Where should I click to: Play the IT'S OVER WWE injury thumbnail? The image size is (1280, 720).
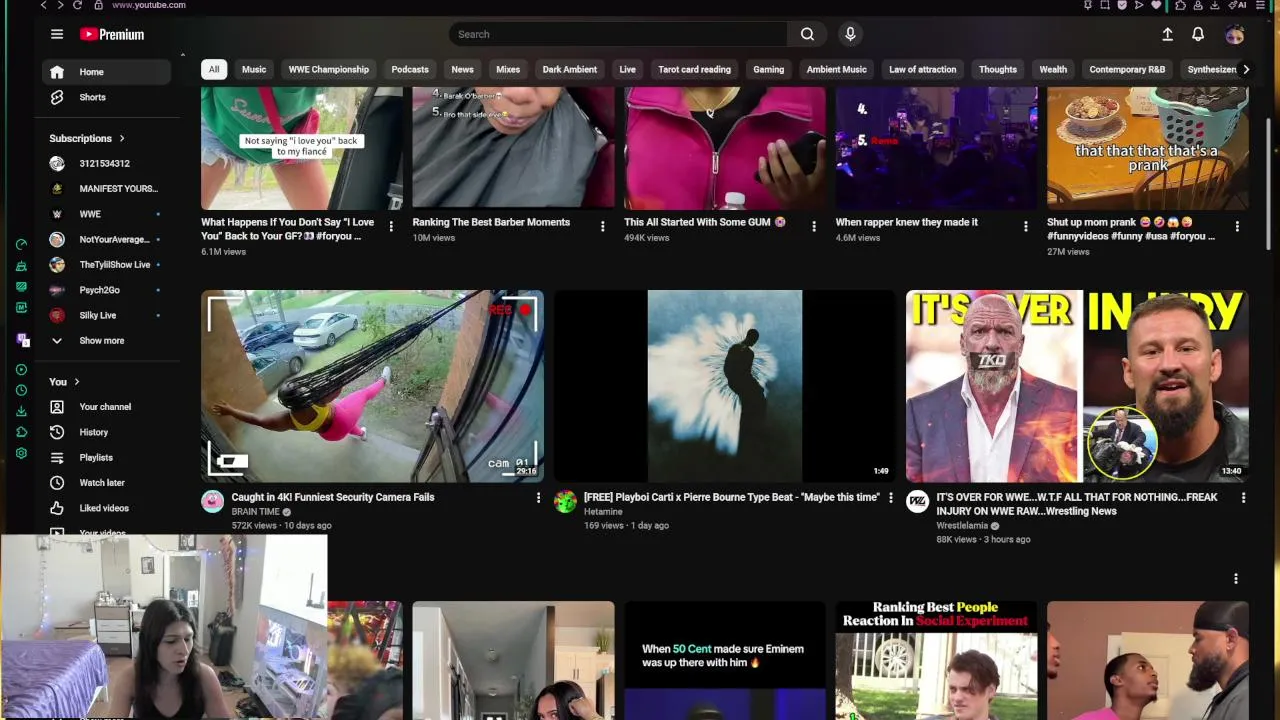1077,386
